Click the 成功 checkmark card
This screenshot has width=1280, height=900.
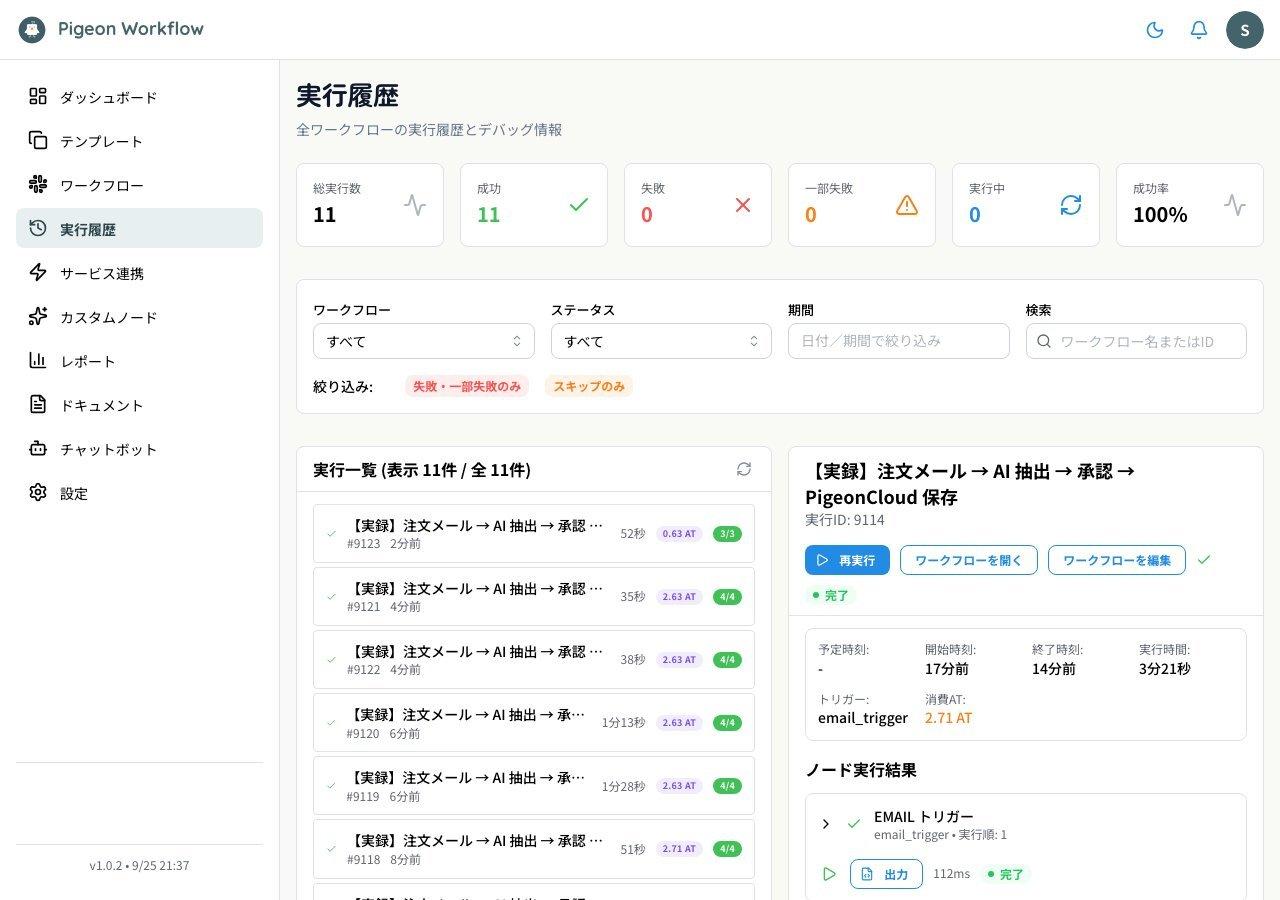(534, 205)
